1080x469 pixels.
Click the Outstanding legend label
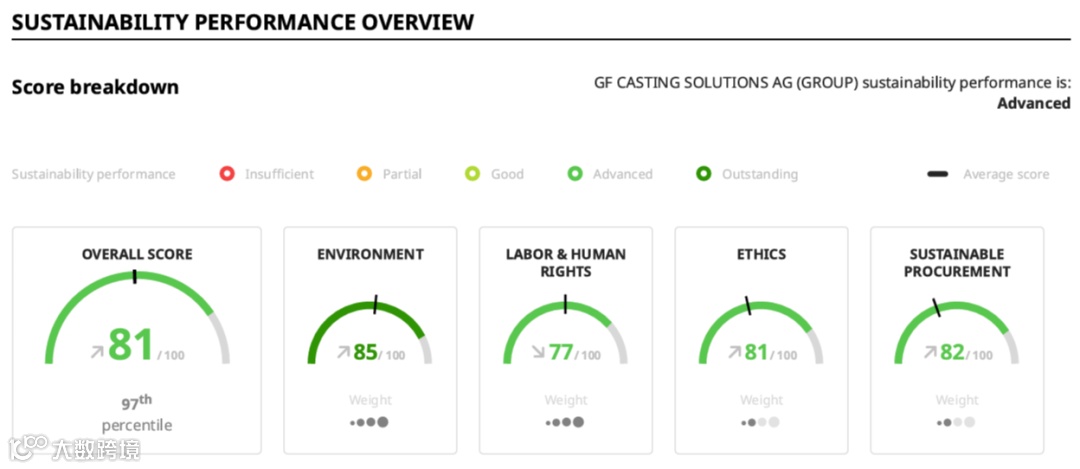pyautogui.click(x=760, y=174)
